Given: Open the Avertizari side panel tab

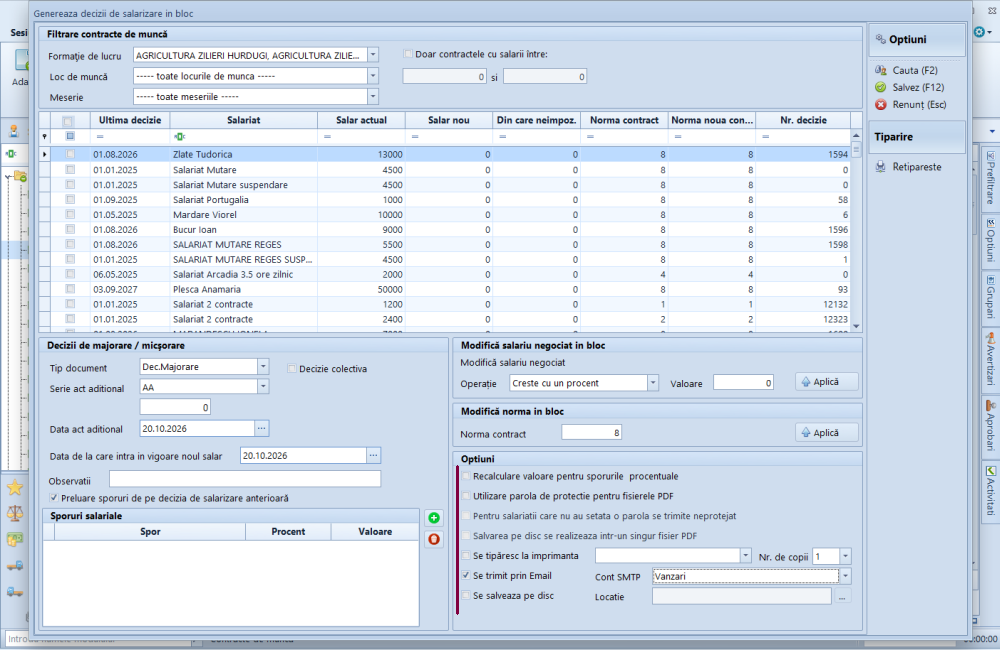Looking at the screenshot, I should (x=990, y=358).
